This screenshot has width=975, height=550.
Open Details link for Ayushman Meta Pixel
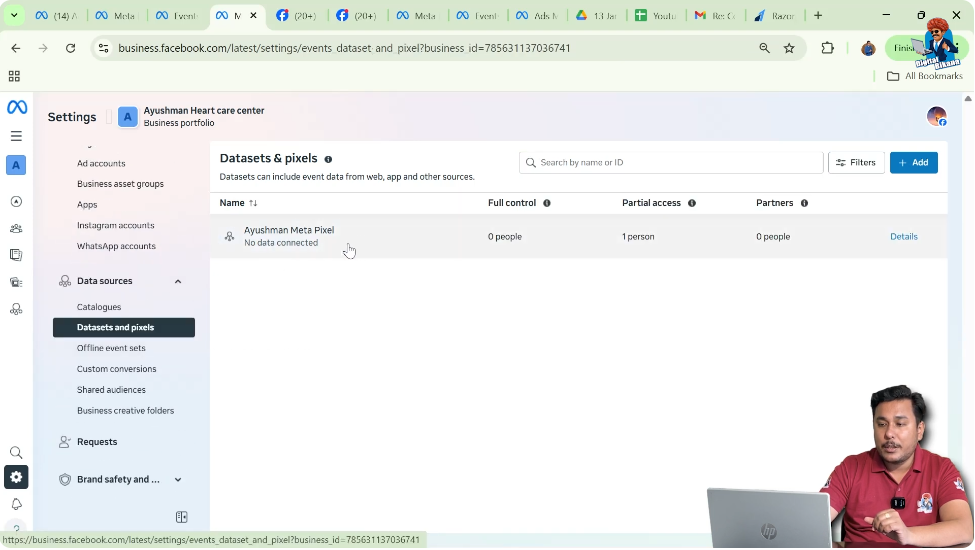click(903, 237)
